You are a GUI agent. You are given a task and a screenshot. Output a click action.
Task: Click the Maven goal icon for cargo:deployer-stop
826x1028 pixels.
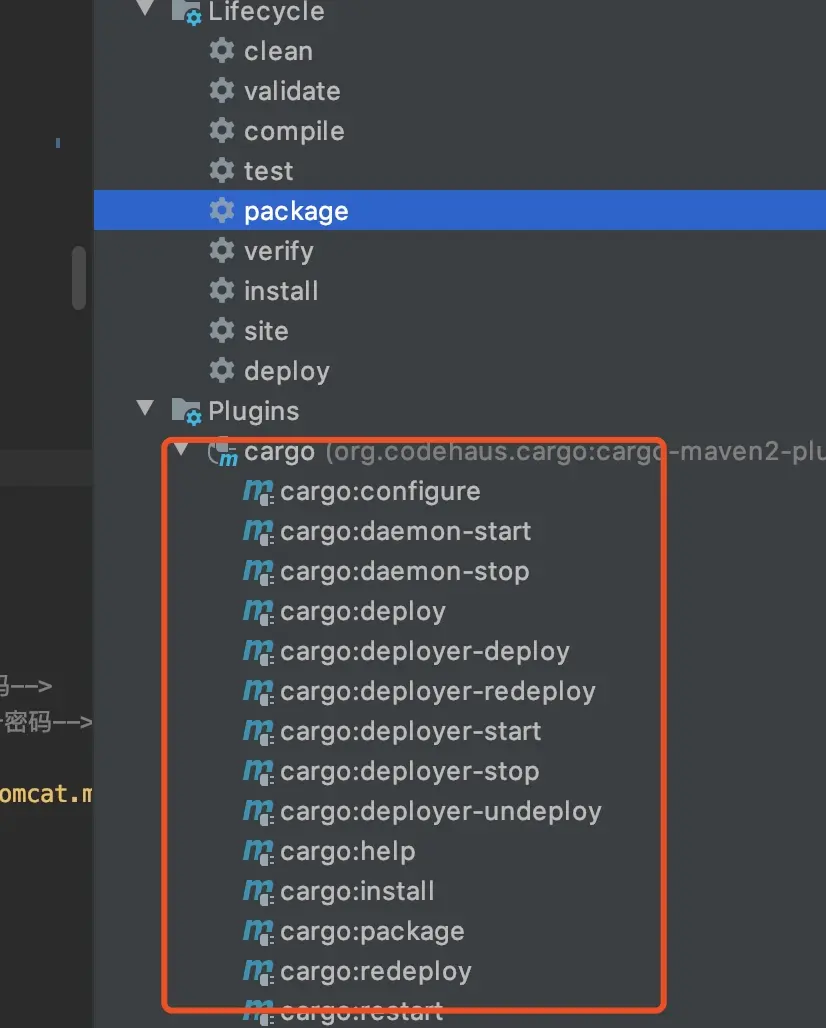[258, 772]
